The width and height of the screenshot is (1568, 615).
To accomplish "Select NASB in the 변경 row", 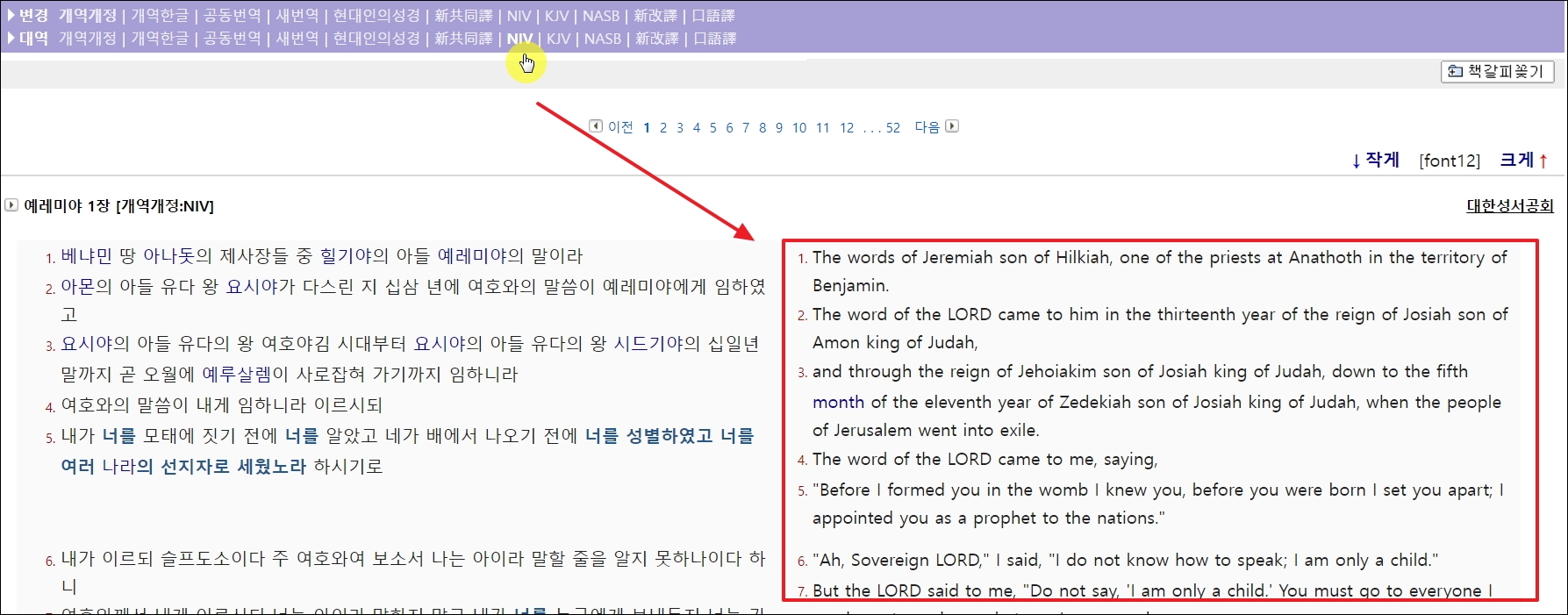I will click(601, 16).
